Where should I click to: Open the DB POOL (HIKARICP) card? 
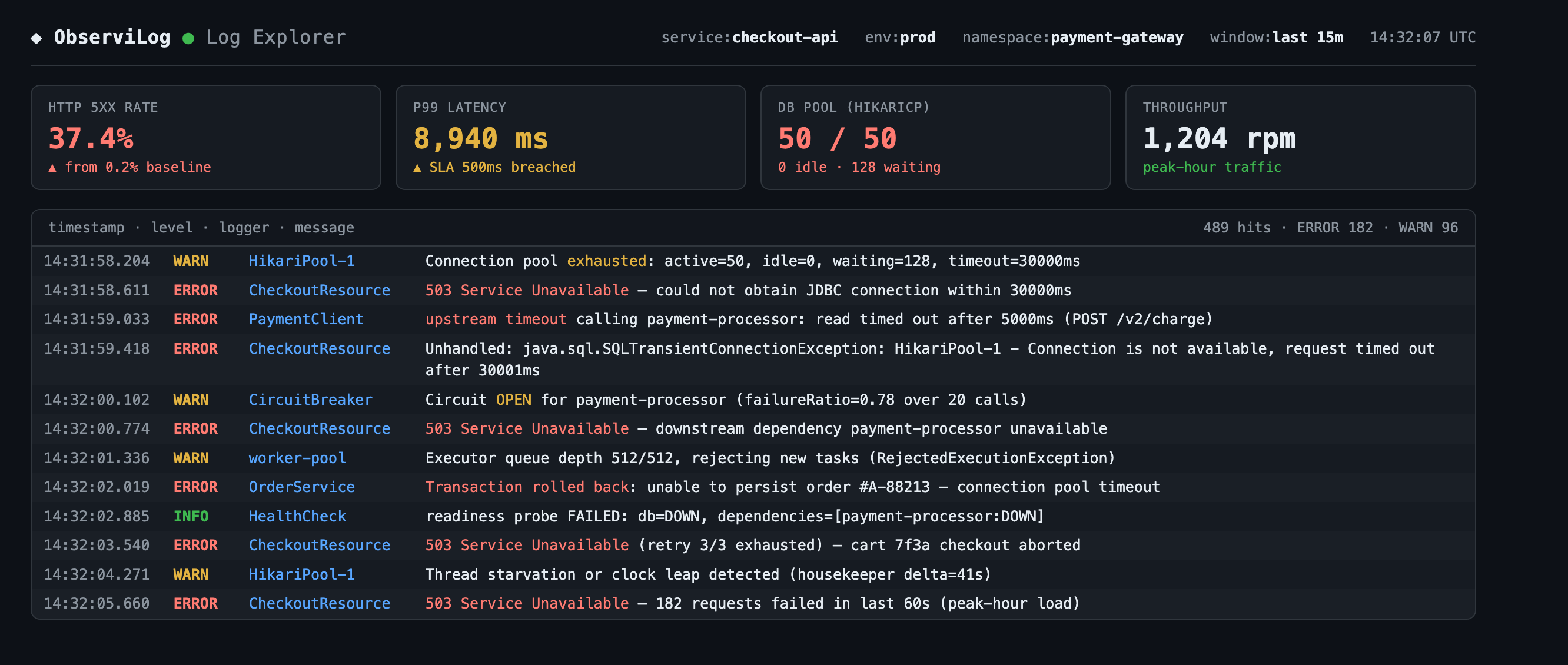click(x=936, y=138)
